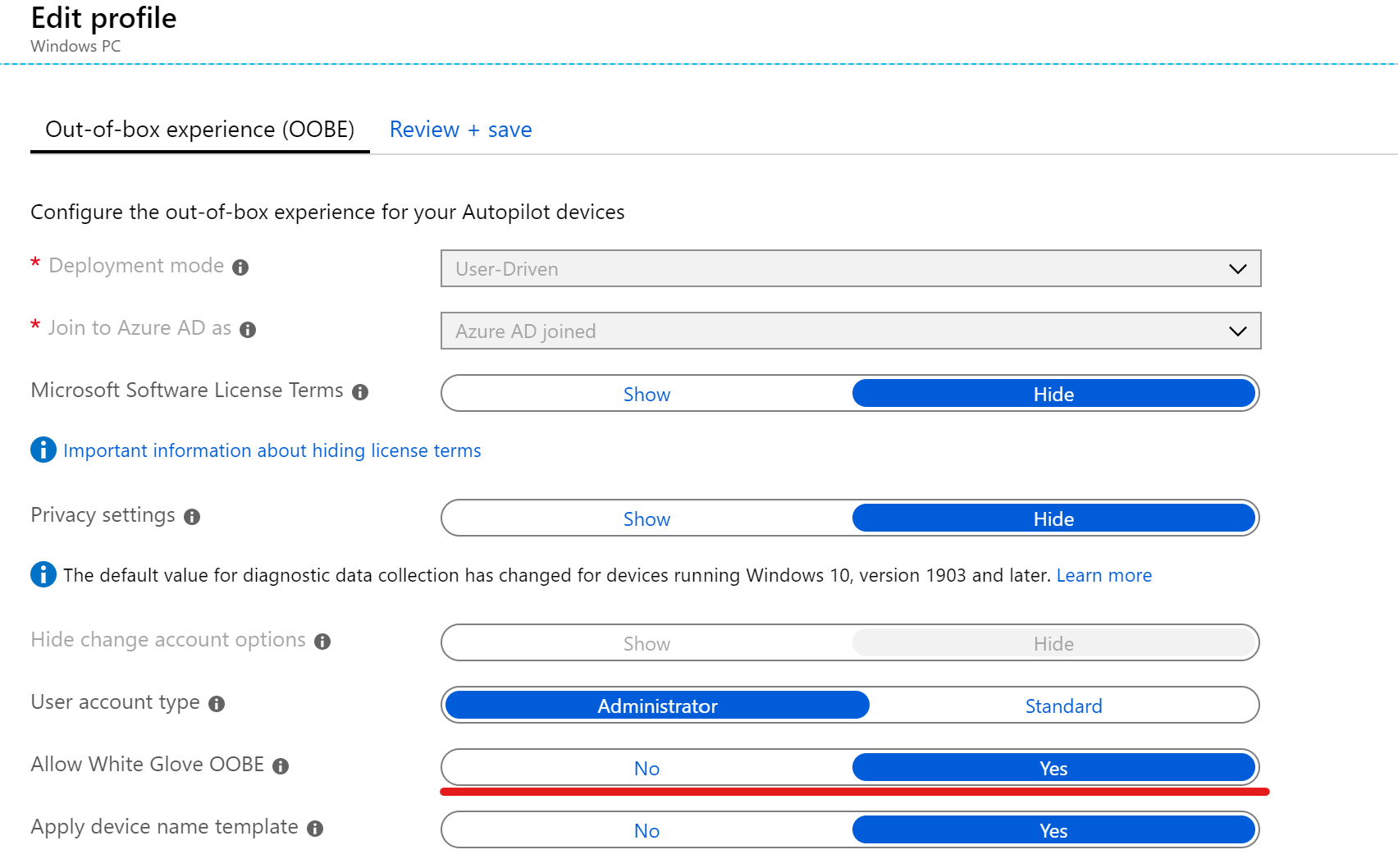Switch to Review + save tab
The width and height of the screenshot is (1398, 868).
(460, 130)
